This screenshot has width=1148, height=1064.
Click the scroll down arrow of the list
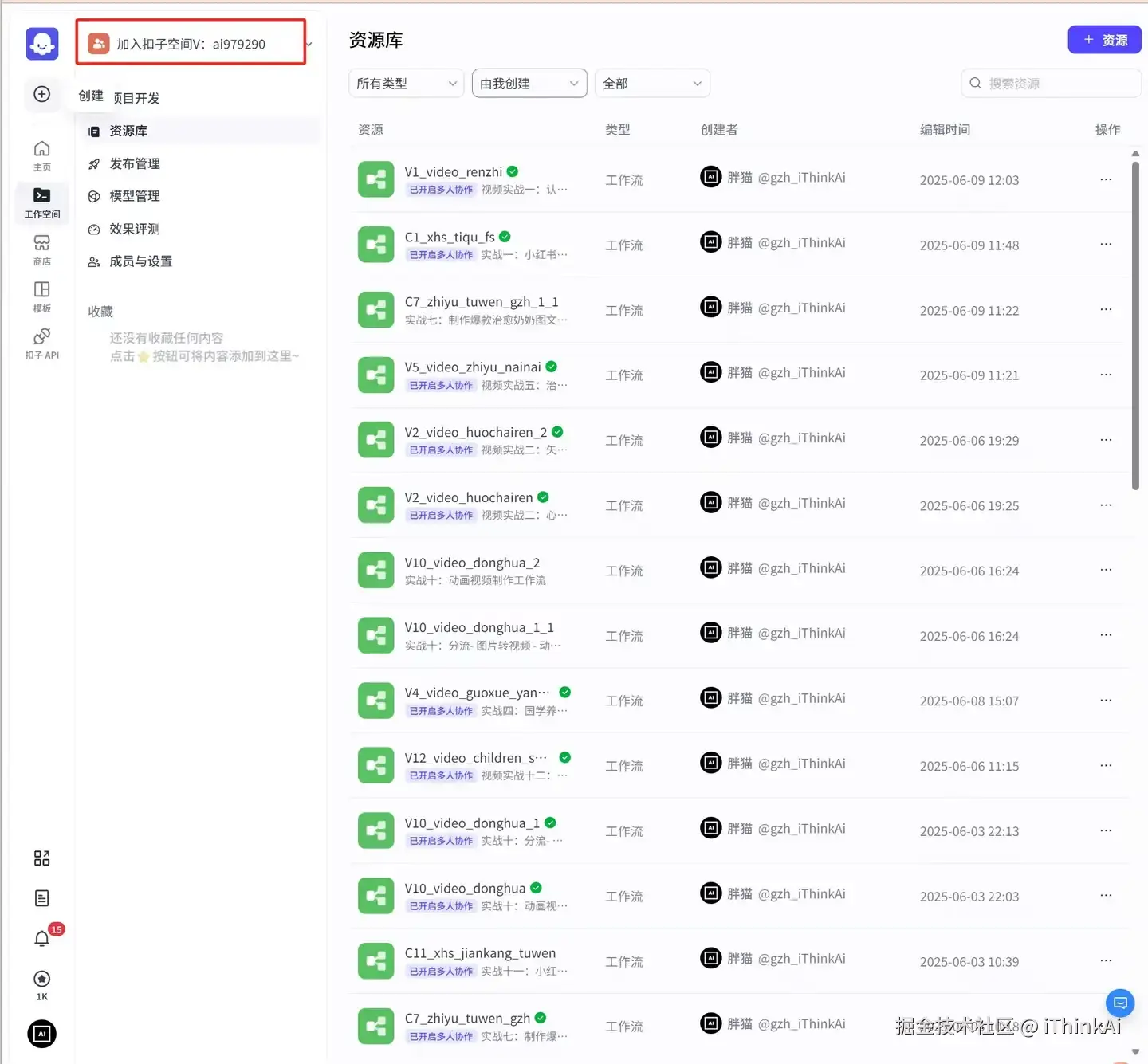pos(1135,1052)
